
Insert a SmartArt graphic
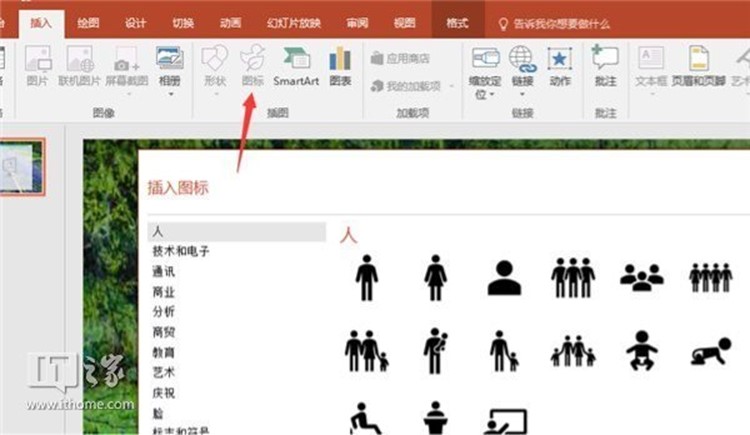(296, 65)
